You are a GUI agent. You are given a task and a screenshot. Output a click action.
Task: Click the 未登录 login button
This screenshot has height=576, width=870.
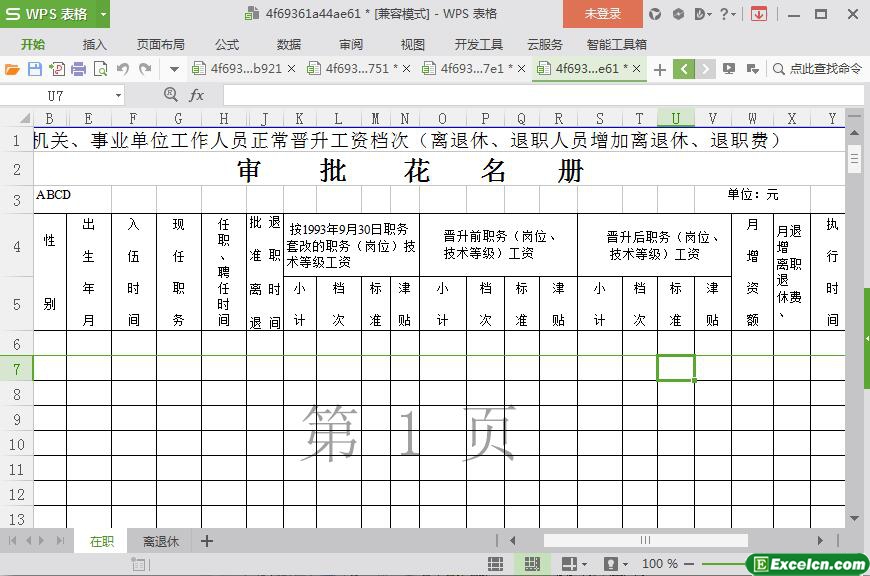(602, 14)
